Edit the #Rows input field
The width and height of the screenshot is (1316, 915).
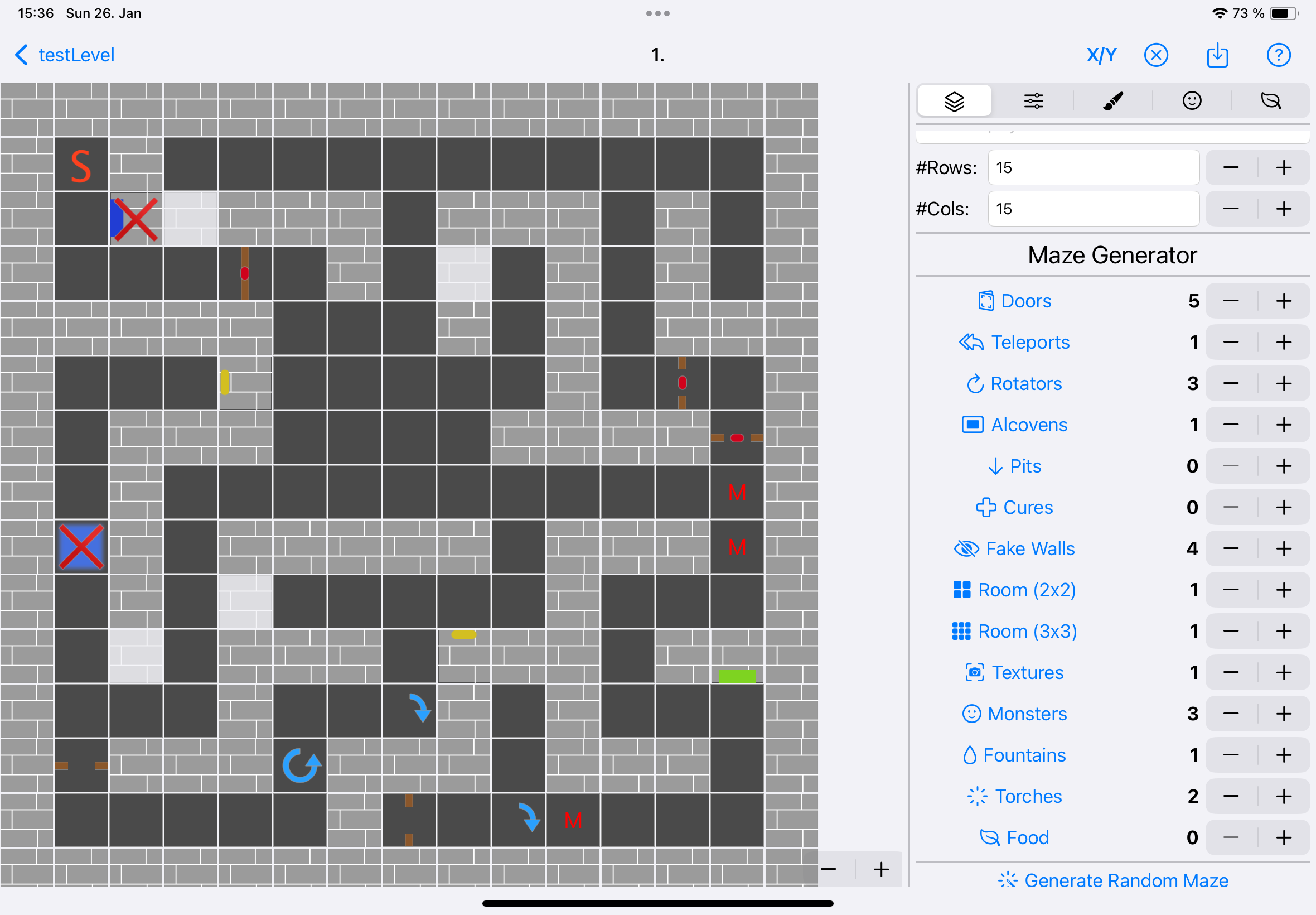pos(1094,167)
